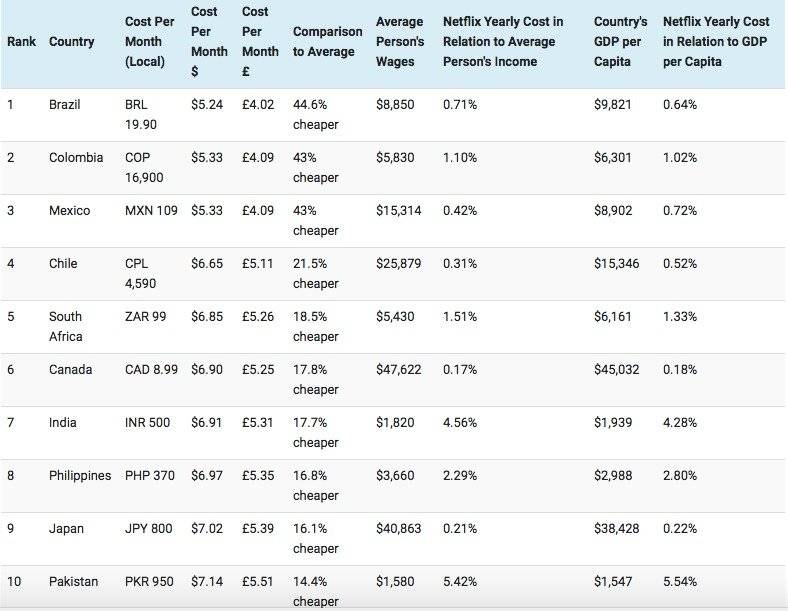The width and height of the screenshot is (788, 611).
Task: Click the Canada country name
Action: [x=70, y=370]
